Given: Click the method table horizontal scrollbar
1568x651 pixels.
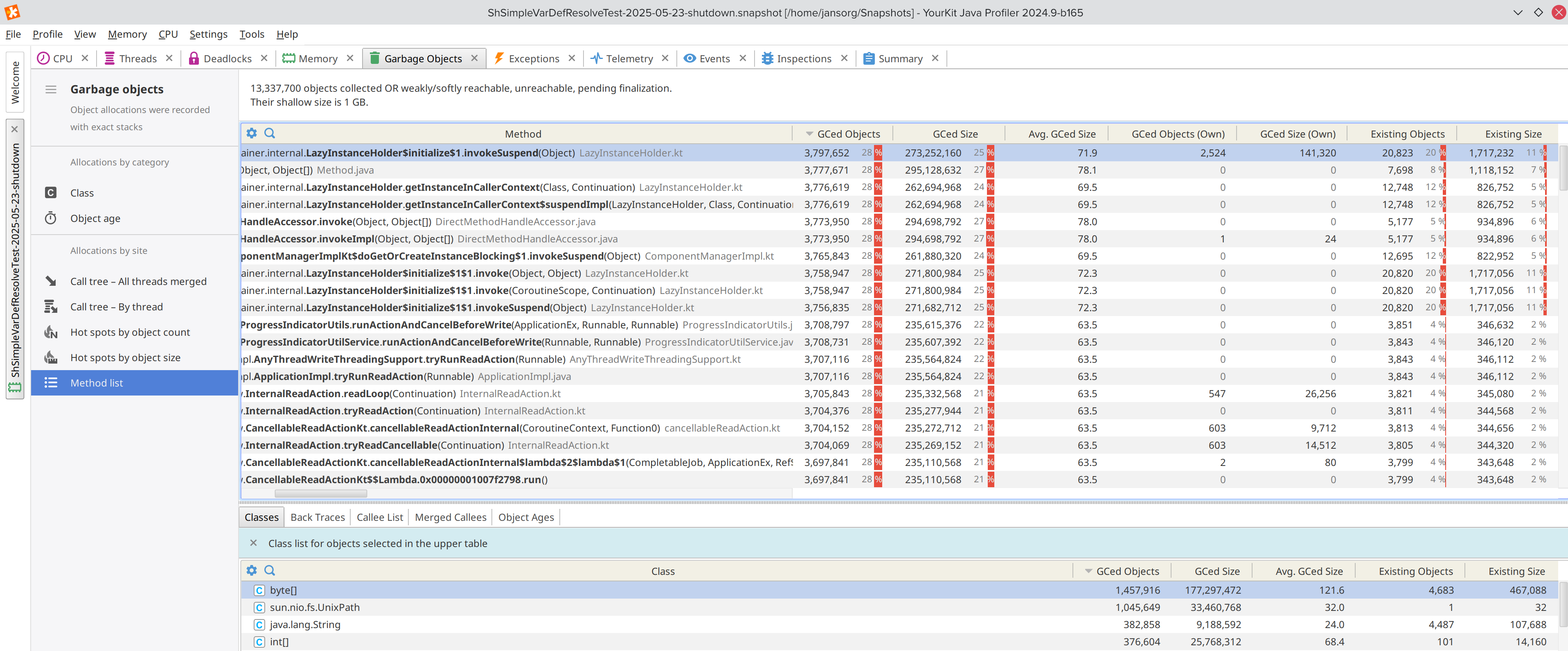Looking at the screenshot, I should tap(321, 494).
